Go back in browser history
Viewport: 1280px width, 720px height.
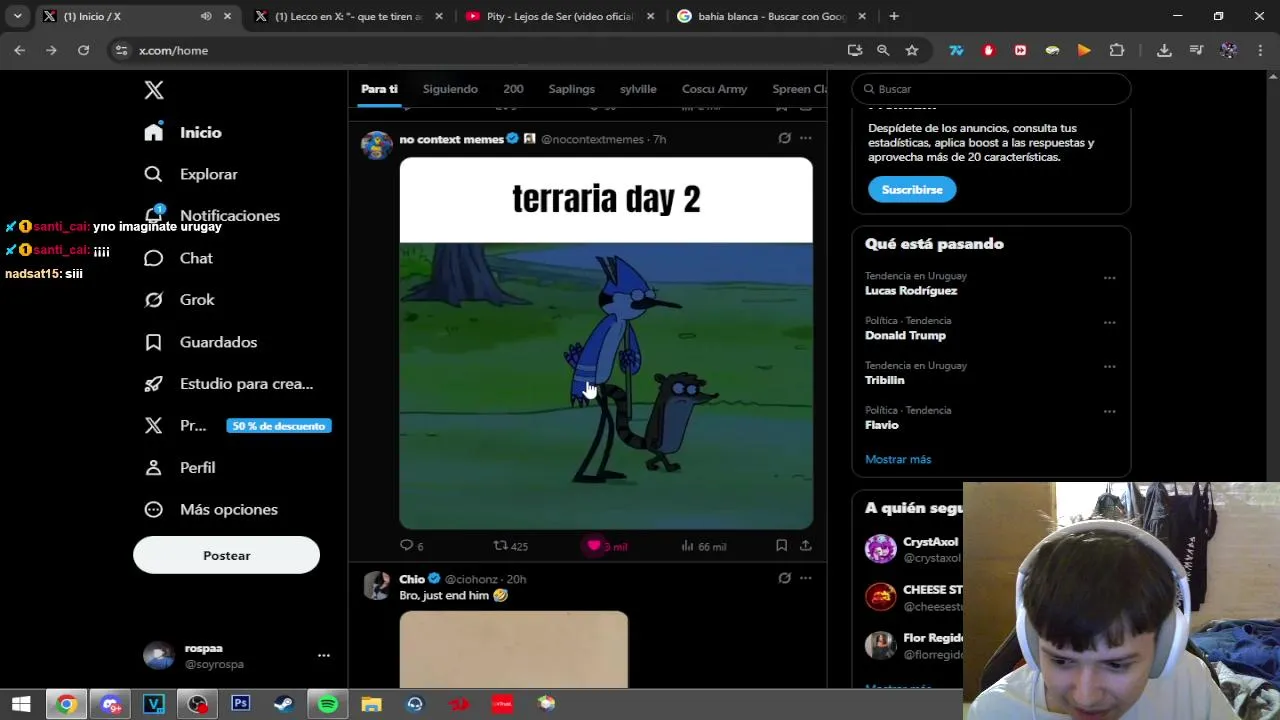pyautogui.click(x=20, y=50)
